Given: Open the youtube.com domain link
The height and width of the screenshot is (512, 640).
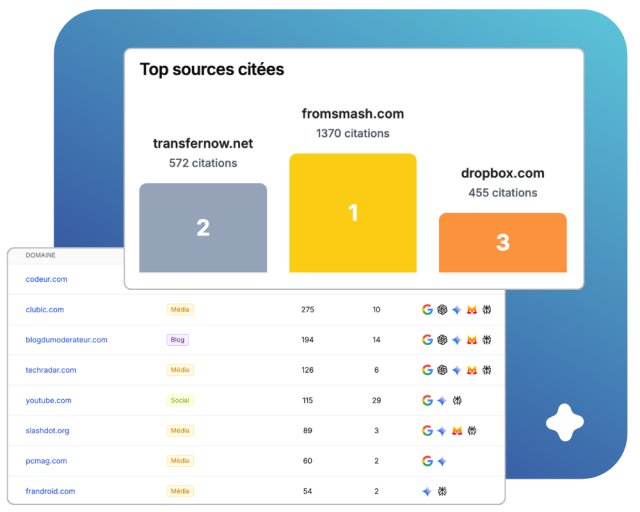Looking at the screenshot, I should (49, 401).
